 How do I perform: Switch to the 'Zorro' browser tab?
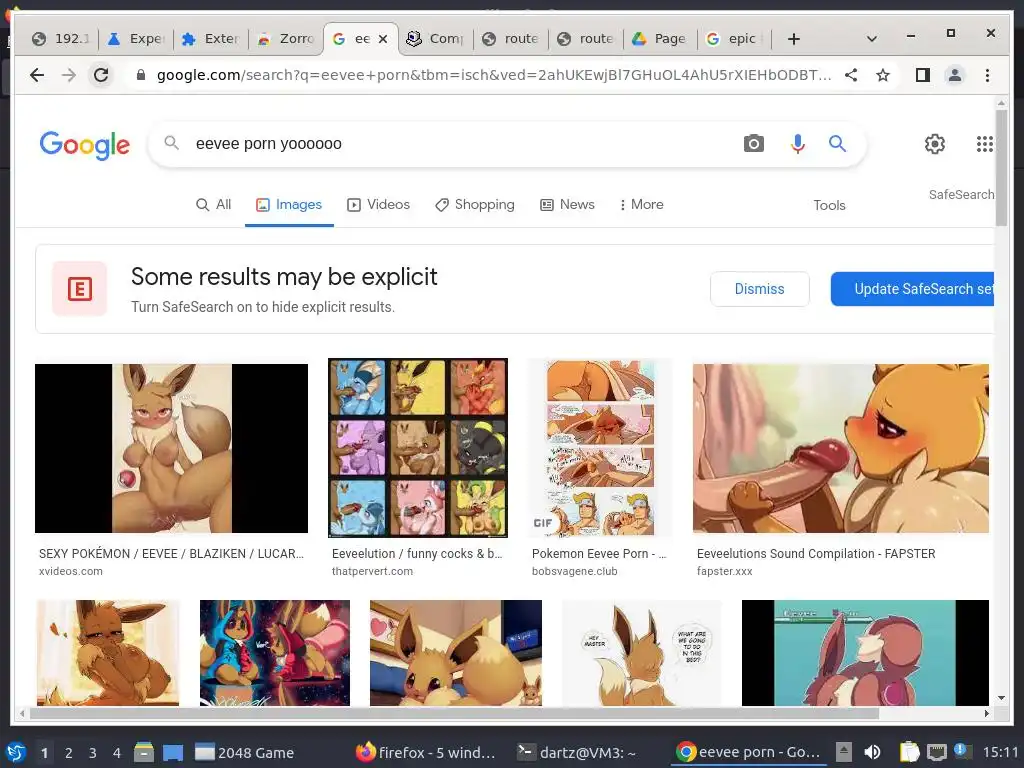[x=286, y=39]
